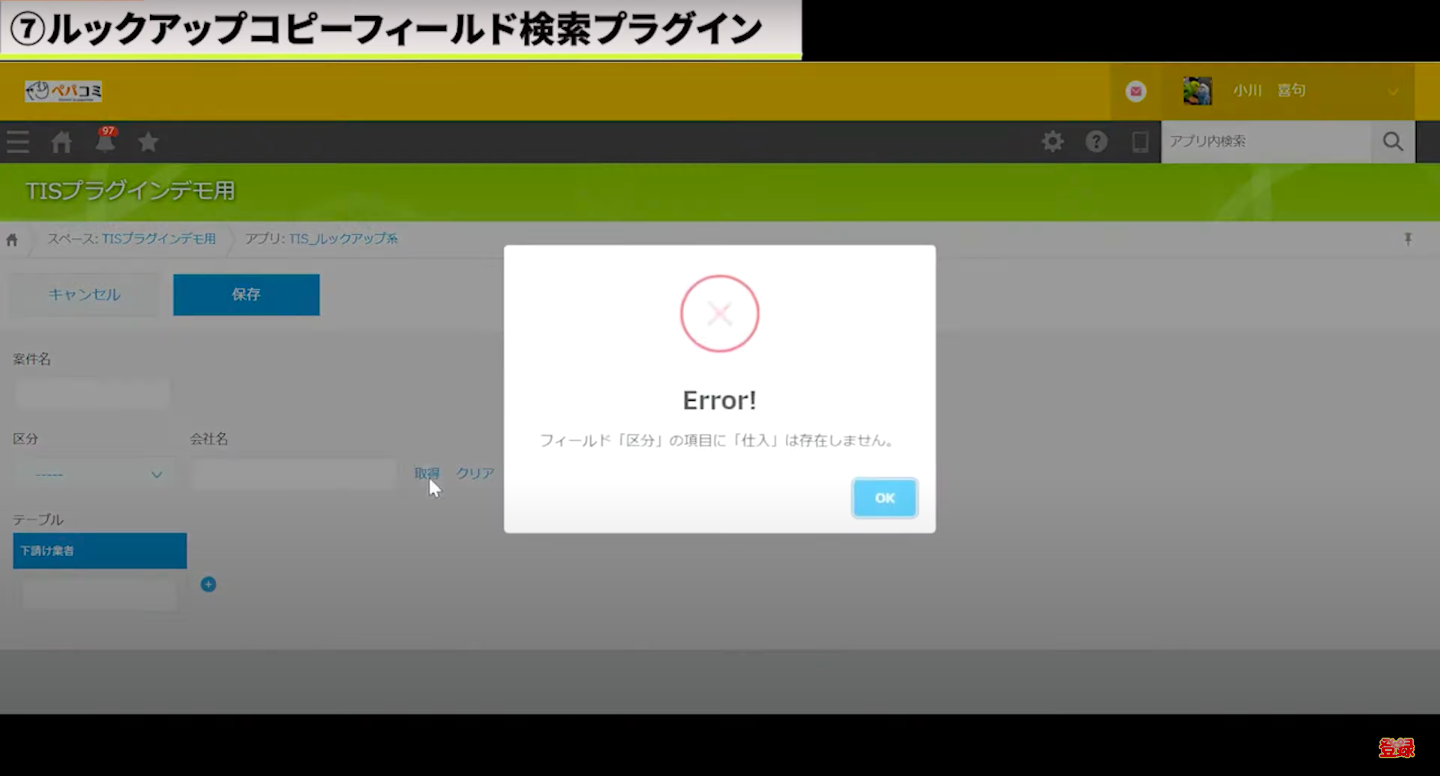Switch to mobile view icon

tap(1140, 142)
